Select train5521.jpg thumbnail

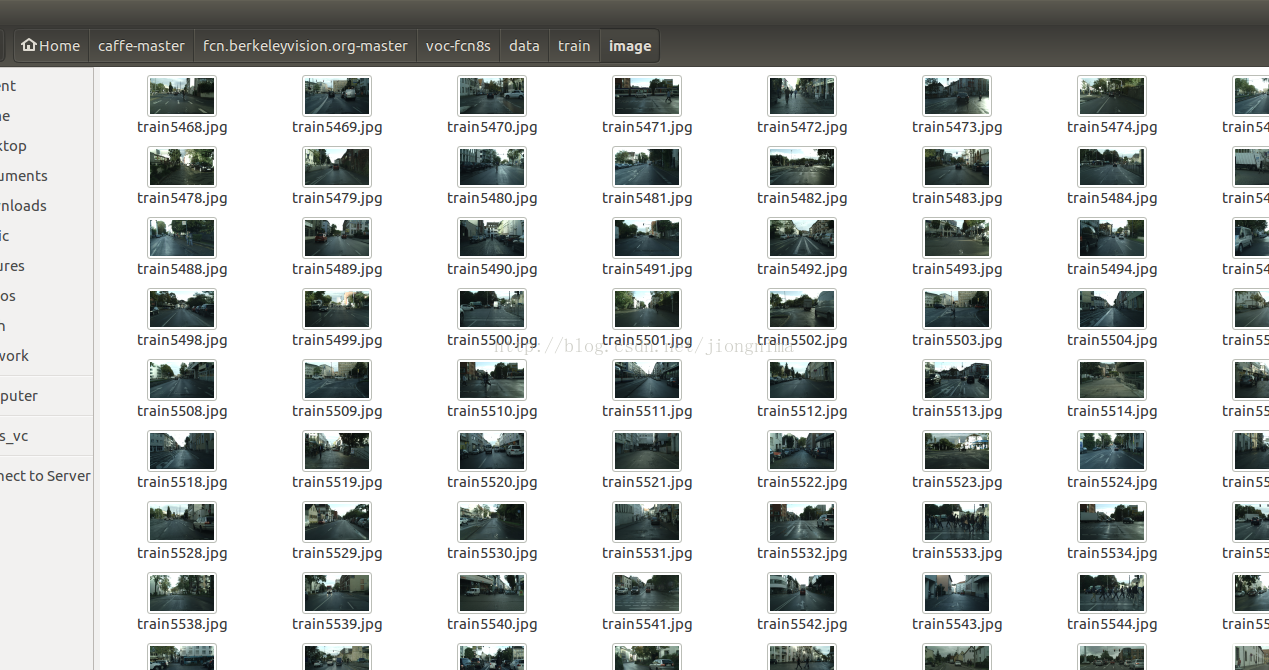pyautogui.click(x=647, y=451)
